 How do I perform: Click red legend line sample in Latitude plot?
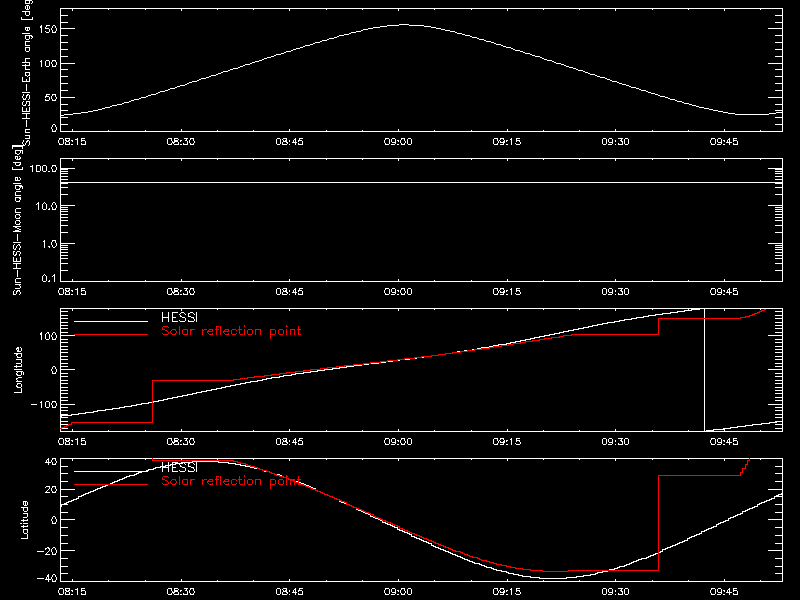click(x=111, y=485)
